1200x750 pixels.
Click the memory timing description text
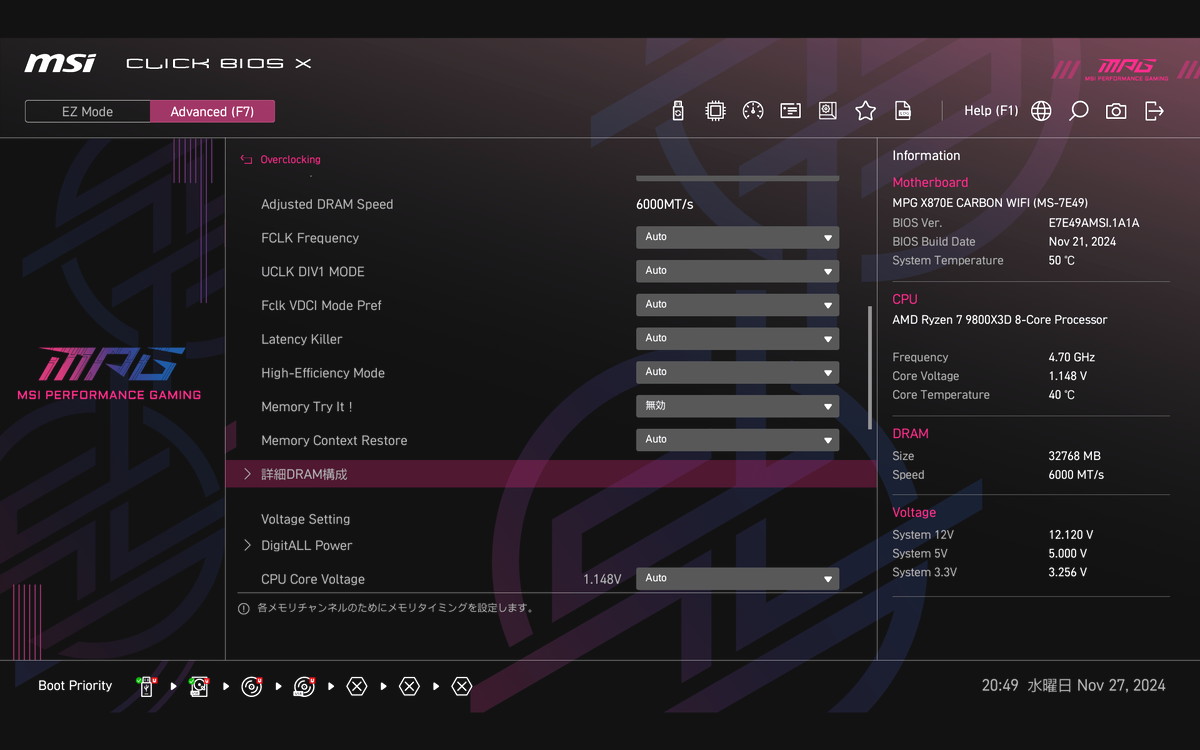(395, 608)
